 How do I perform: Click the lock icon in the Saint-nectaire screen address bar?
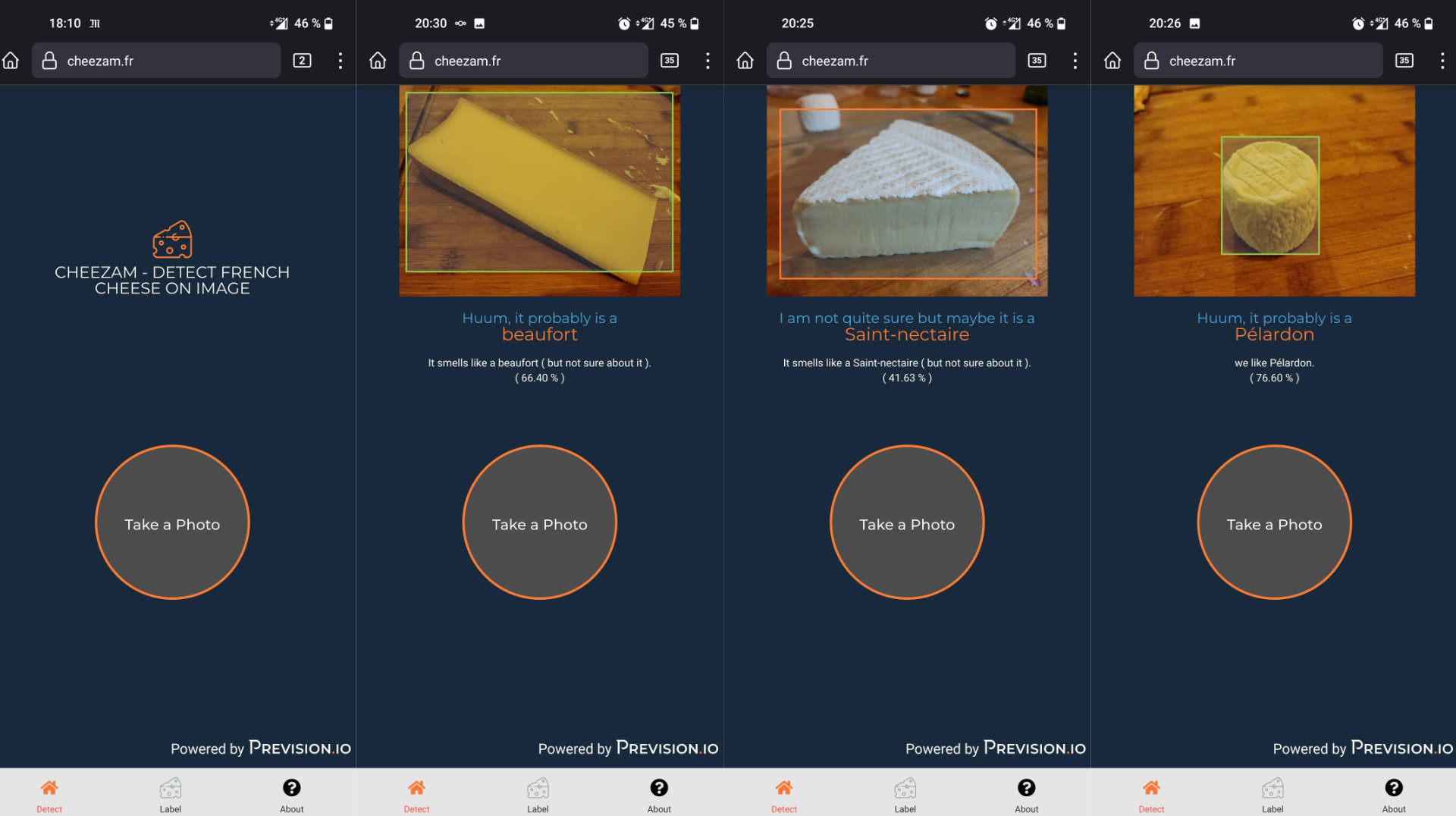click(x=784, y=61)
